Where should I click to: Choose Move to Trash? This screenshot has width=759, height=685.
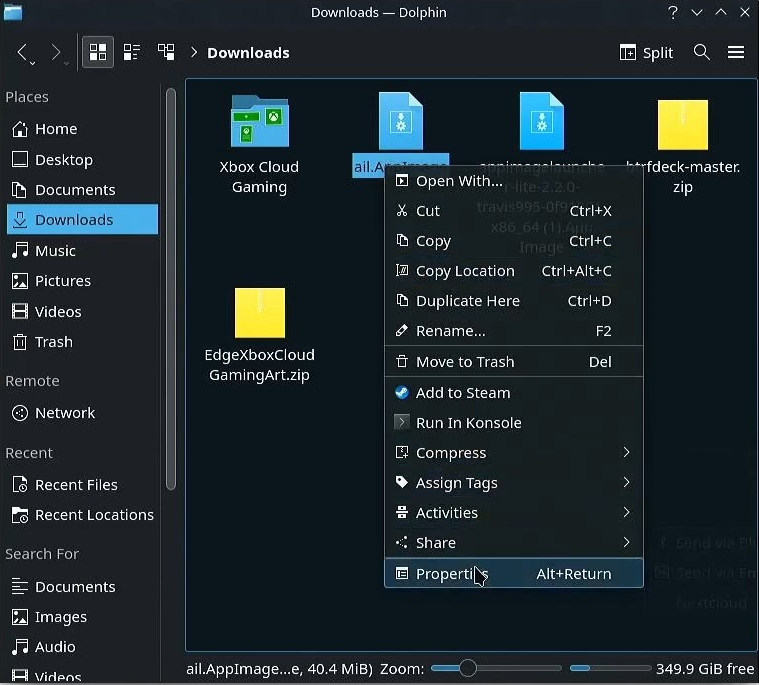(514, 362)
